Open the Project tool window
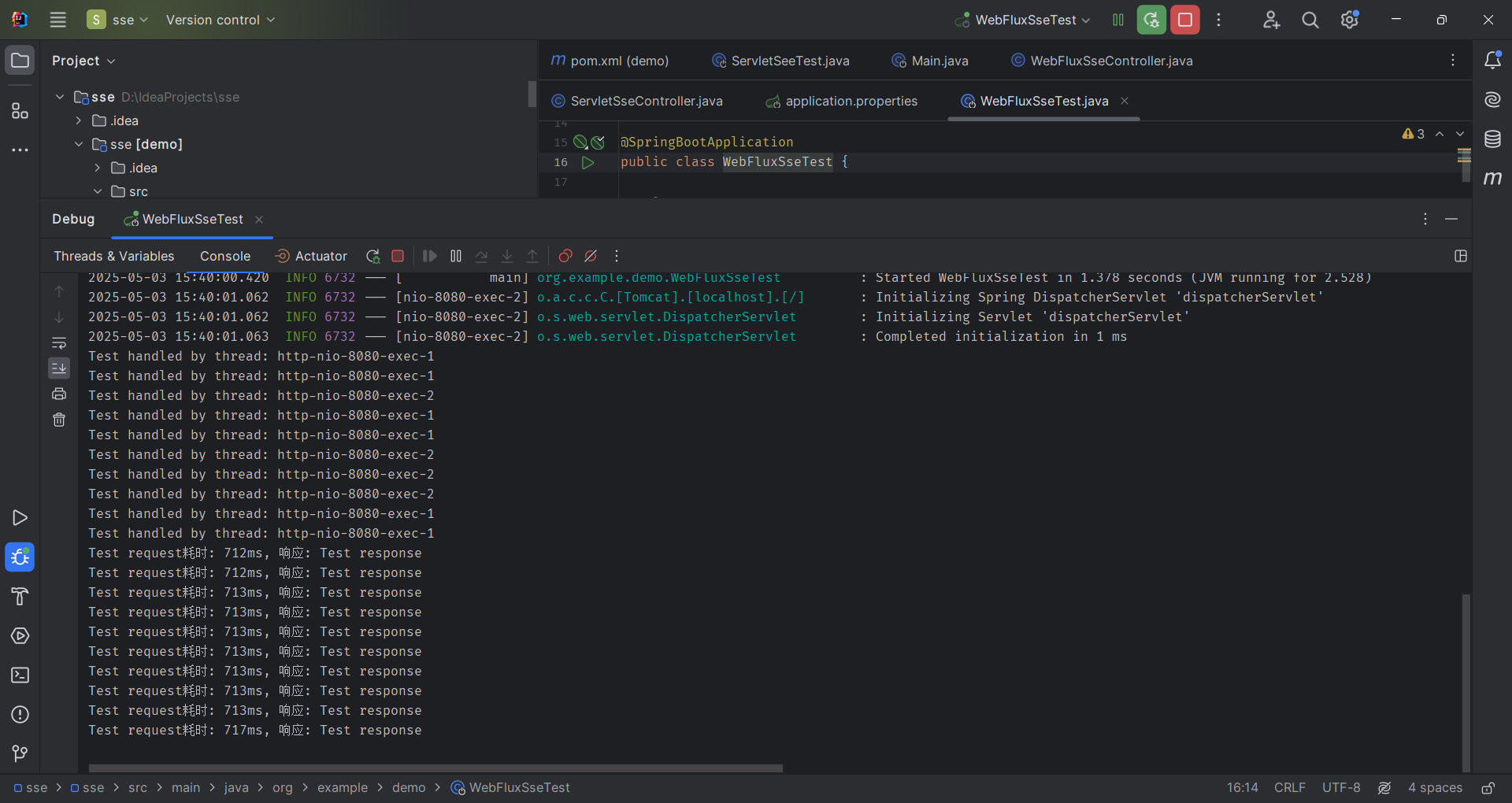 [20, 61]
